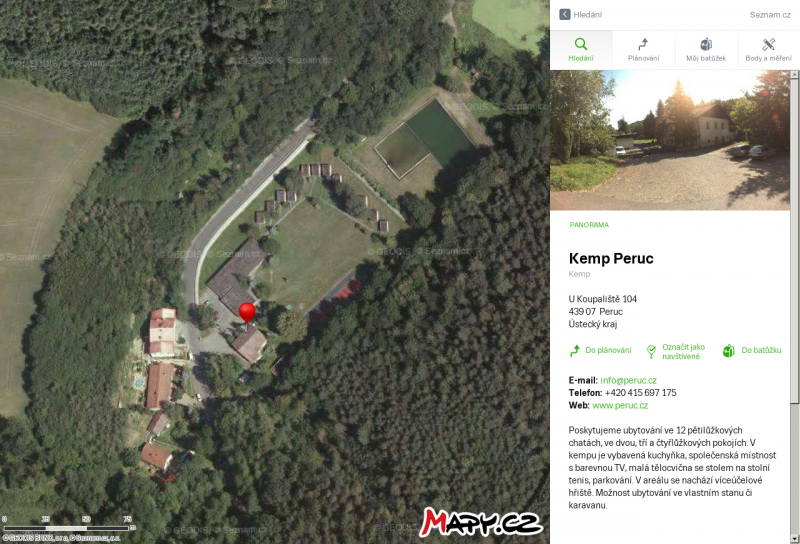Click the red location pin marker

(247, 313)
